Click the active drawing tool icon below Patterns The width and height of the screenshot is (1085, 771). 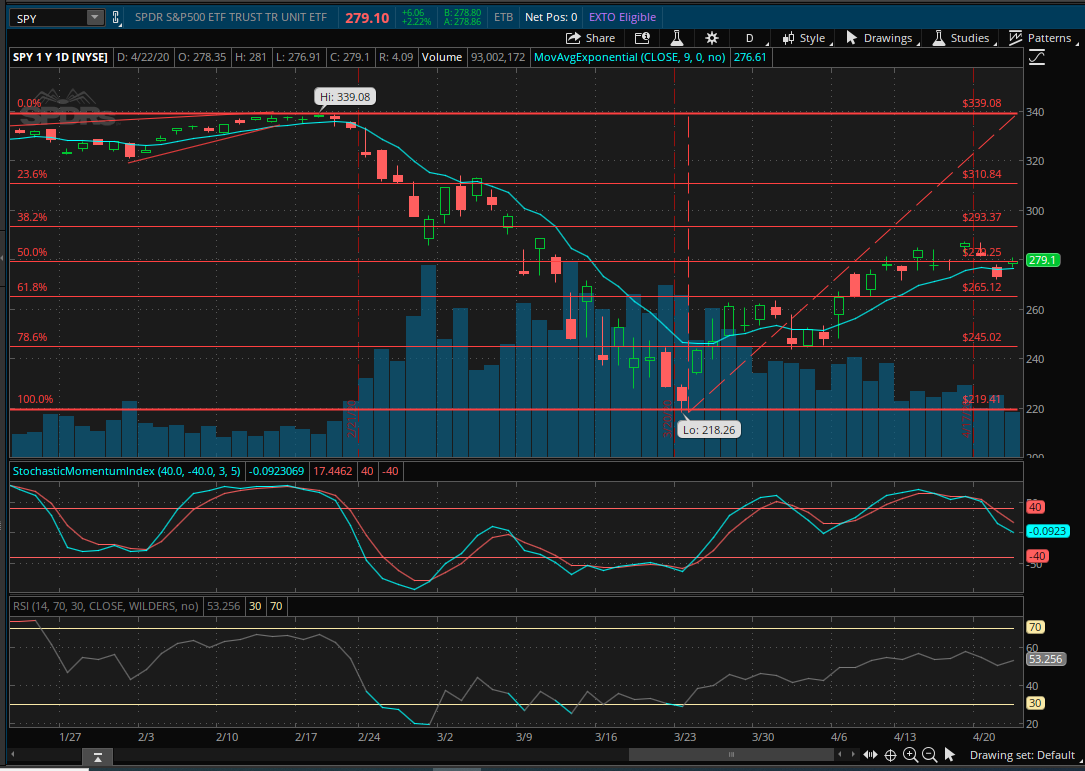(1037, 58)
